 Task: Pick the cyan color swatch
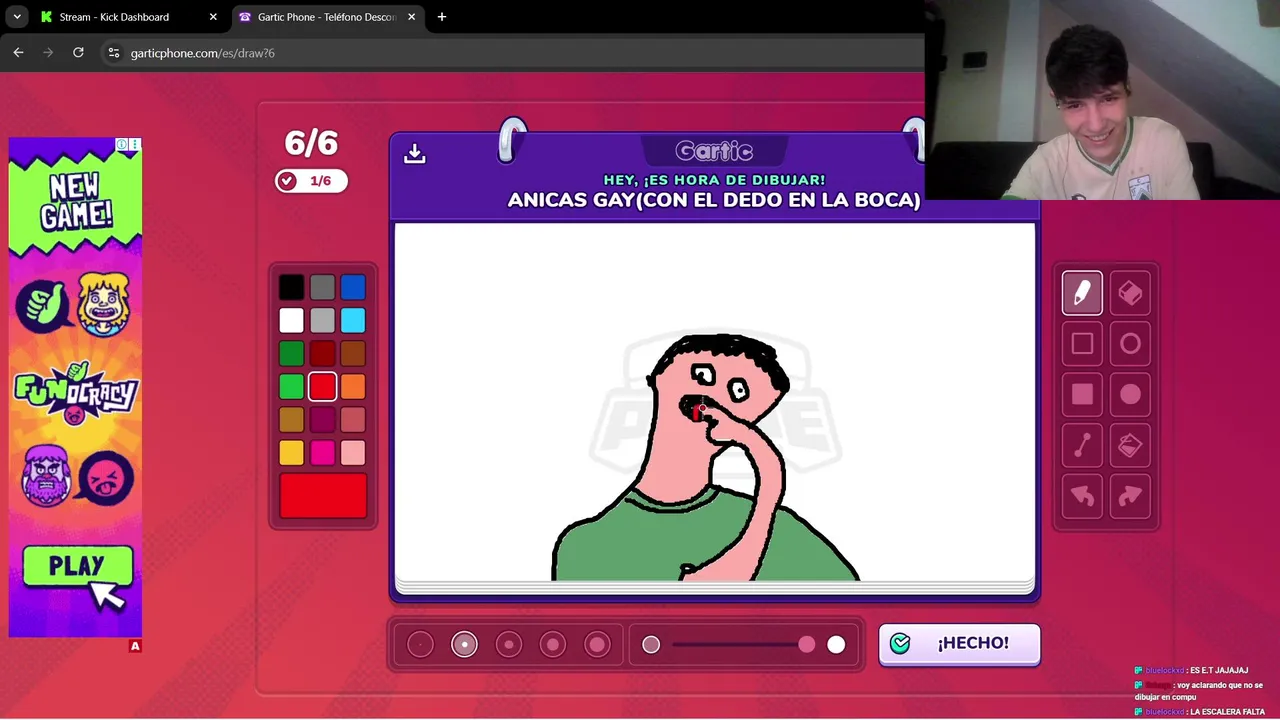353,321
